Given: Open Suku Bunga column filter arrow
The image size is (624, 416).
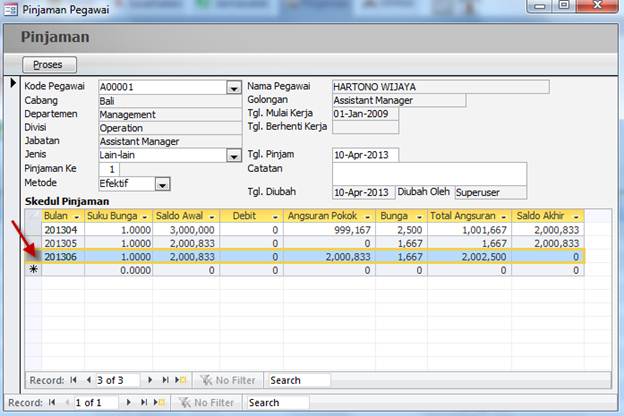Looking at the screenshot, I should pyautogui.click(x=145, y=217).
